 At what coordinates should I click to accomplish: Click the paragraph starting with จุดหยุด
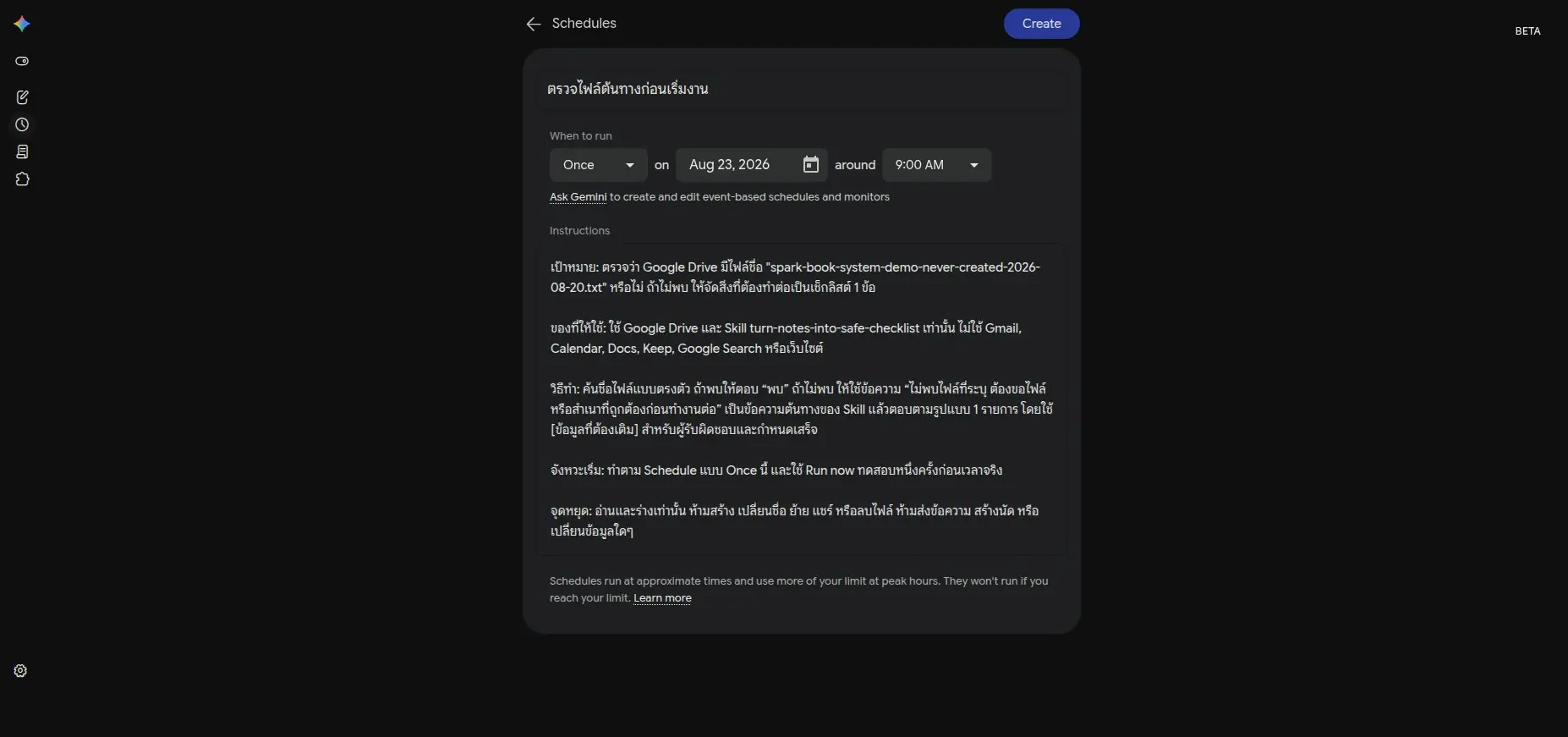coord(794,521)
